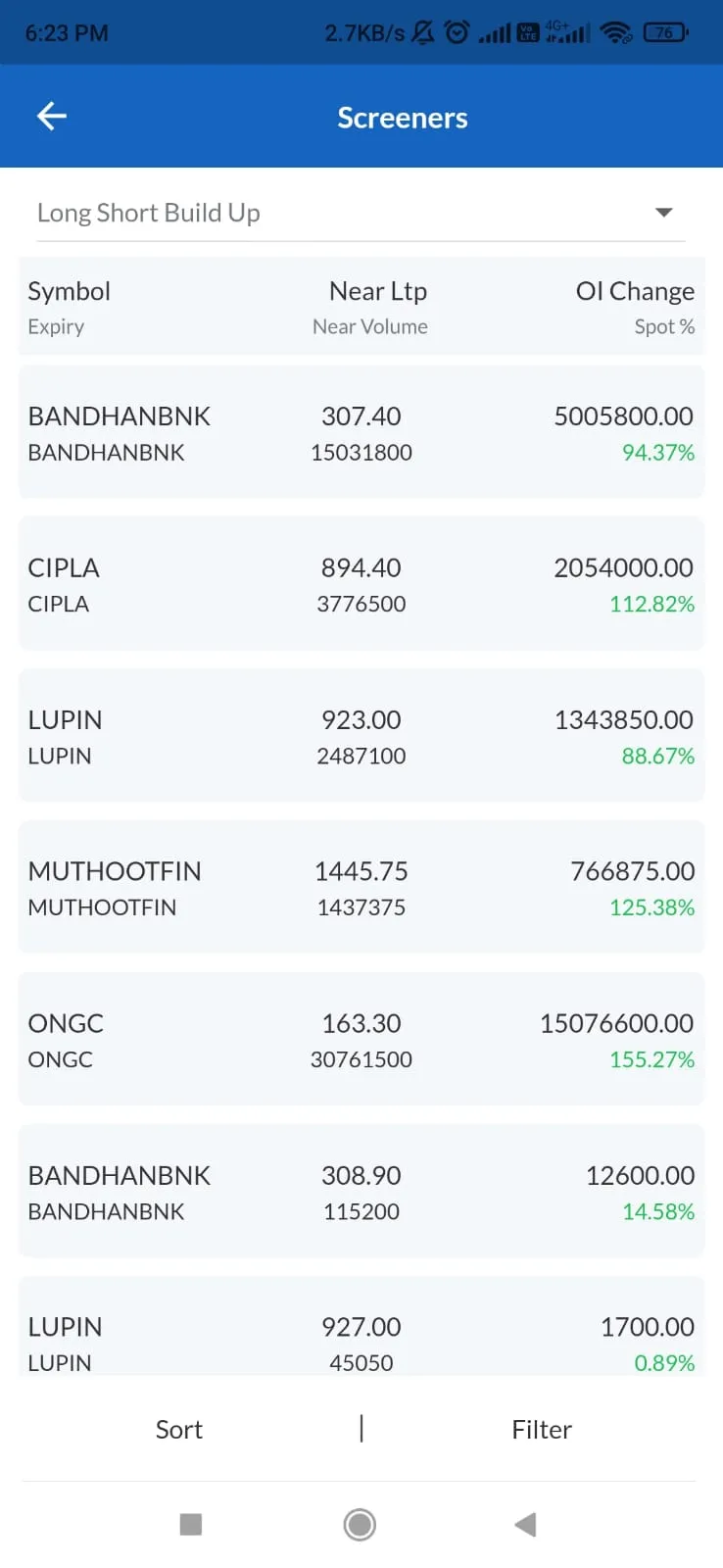Image resolution: width=723 pixels, height=1568 pixels.
Task: Tap the Android back triangle icon
Action: 525,1524
